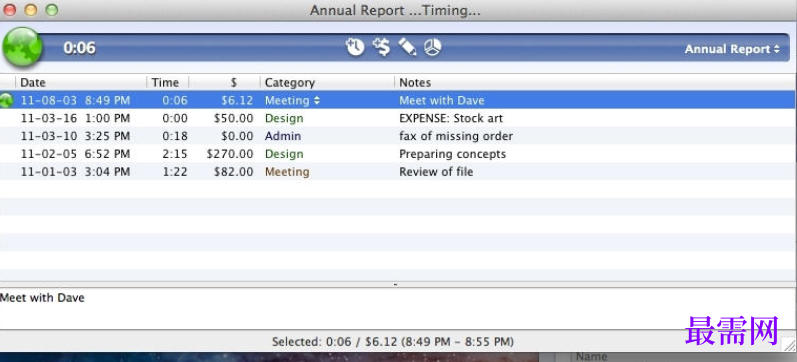Minimize the window with yellow button
This screenshot has height=362, width=797.
(30, 10)
